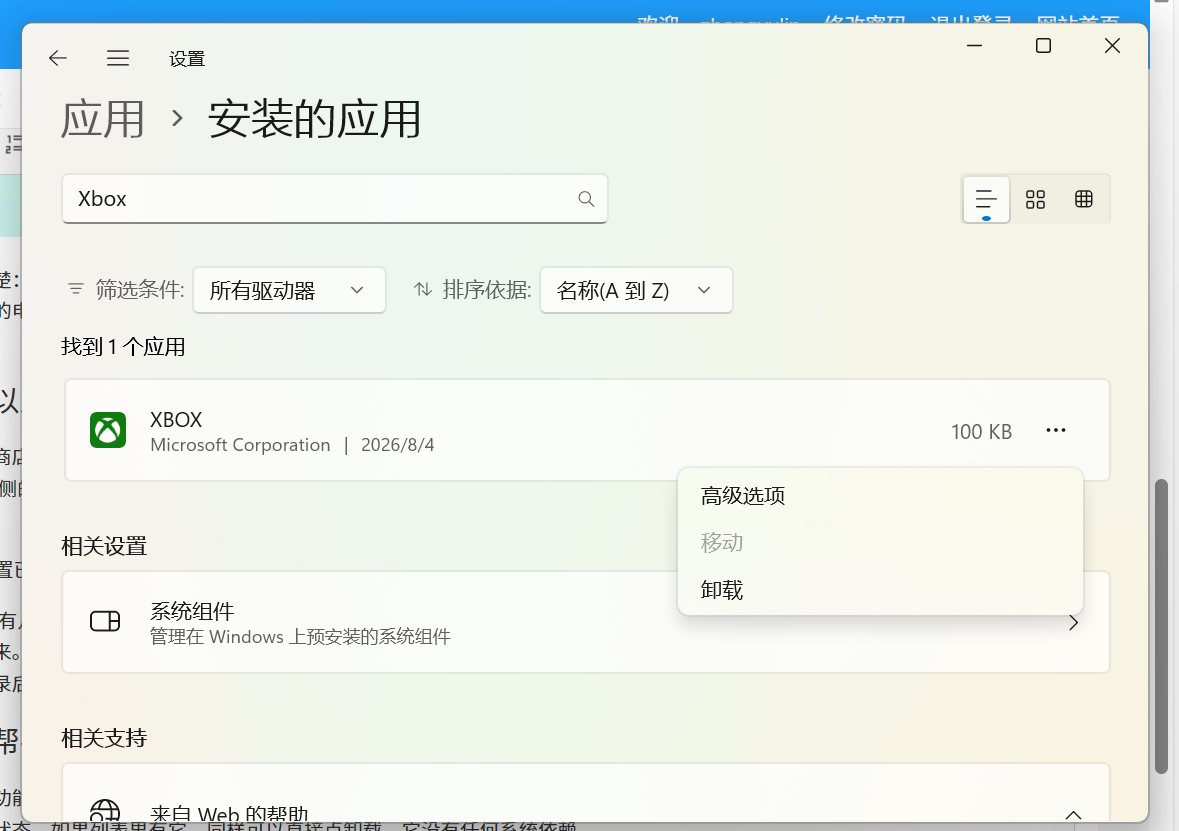Click the XBOX app name text
This screenshot has height=831, width=1179.
(x=176, y=420)
